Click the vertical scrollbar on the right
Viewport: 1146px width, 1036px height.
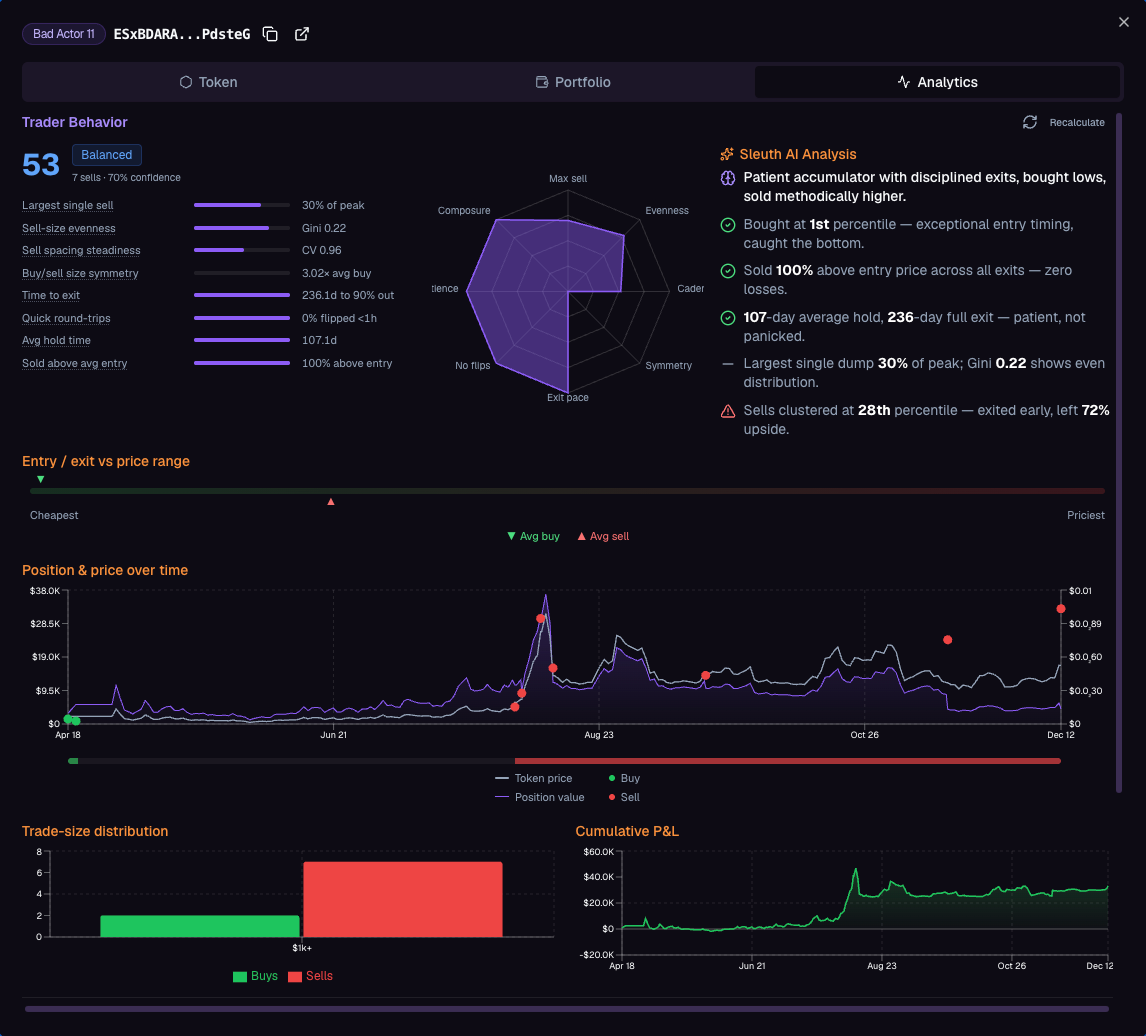[x=1119, y=453]
